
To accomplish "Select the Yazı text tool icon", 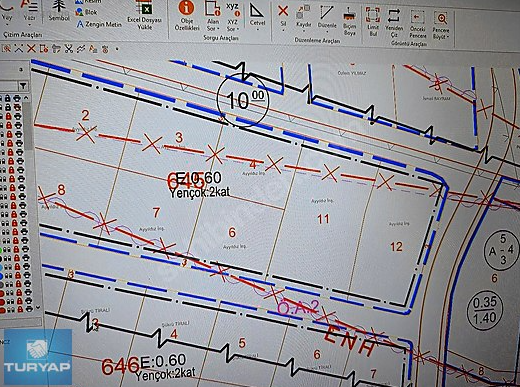I will (29, 6).
